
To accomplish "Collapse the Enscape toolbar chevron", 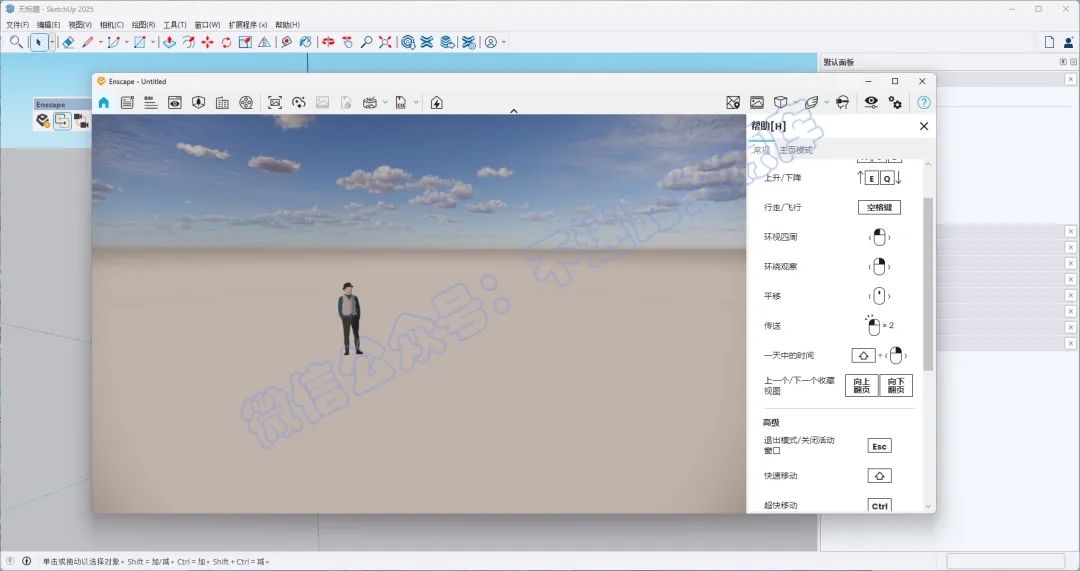I will (513, 111).
